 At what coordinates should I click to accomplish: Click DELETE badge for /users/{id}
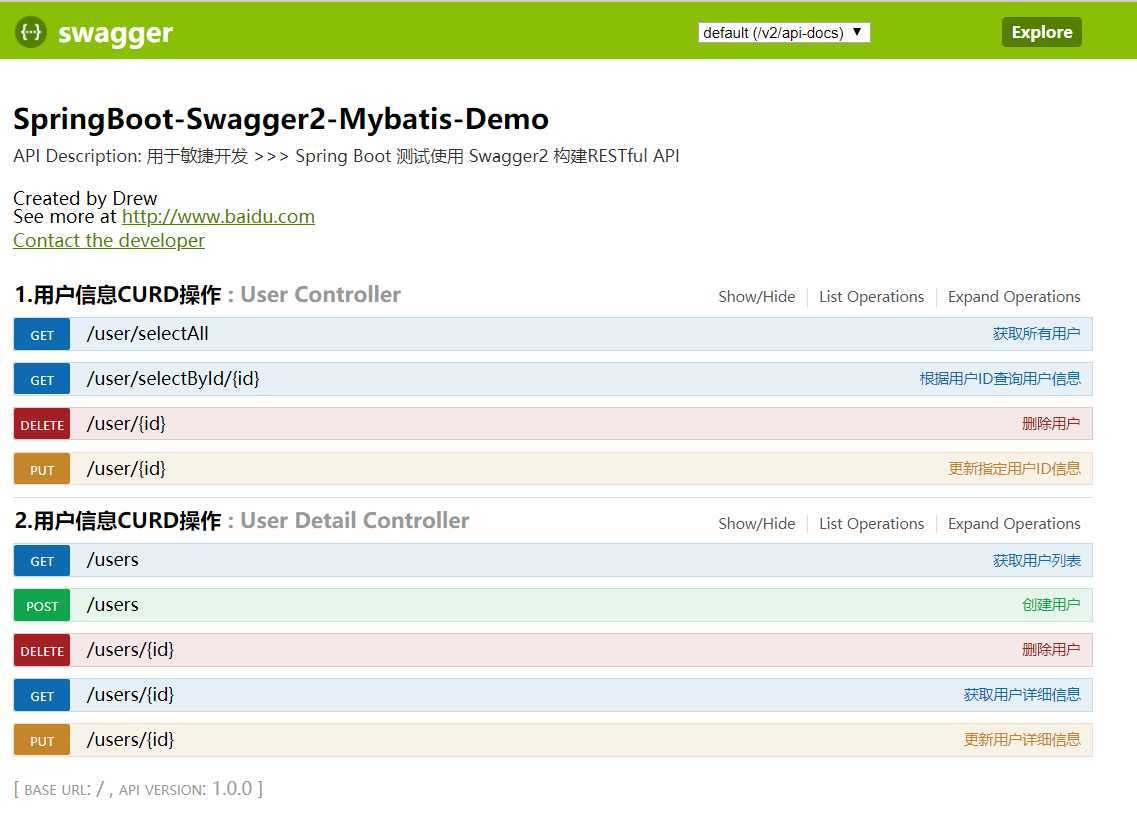tap(42, 651)
